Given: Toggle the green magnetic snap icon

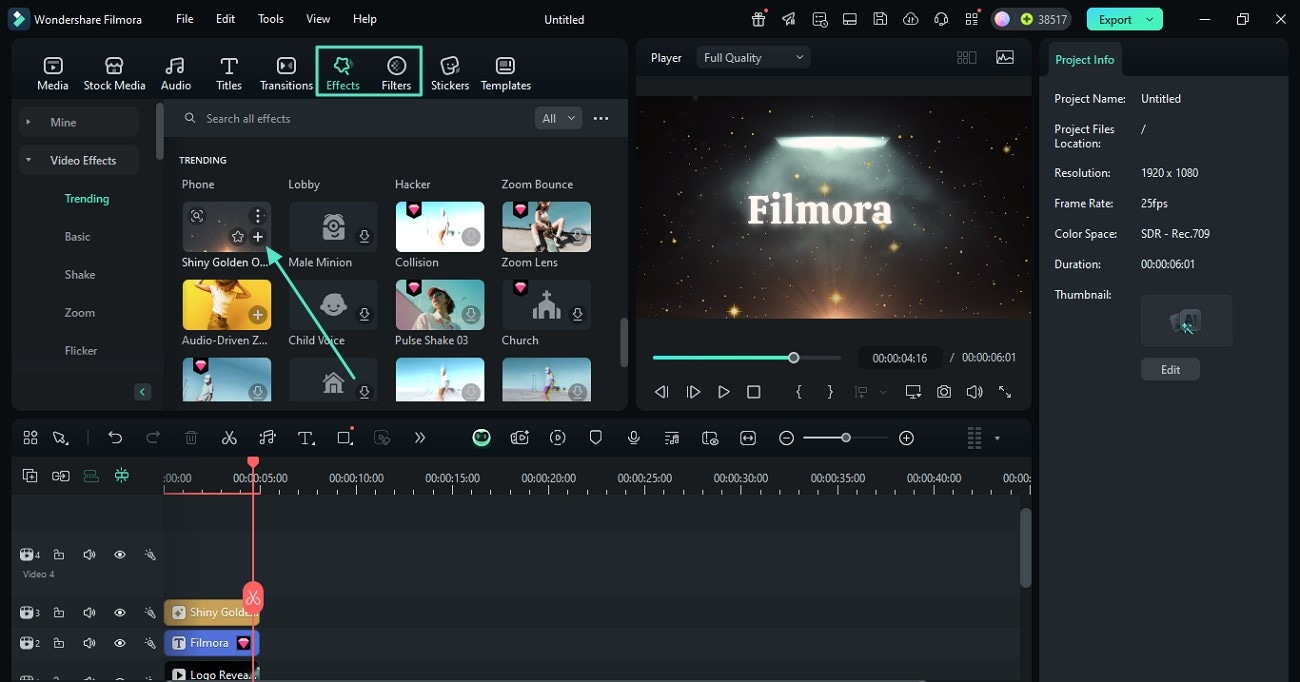Looking at the screenshot, I should click(122, 476).
